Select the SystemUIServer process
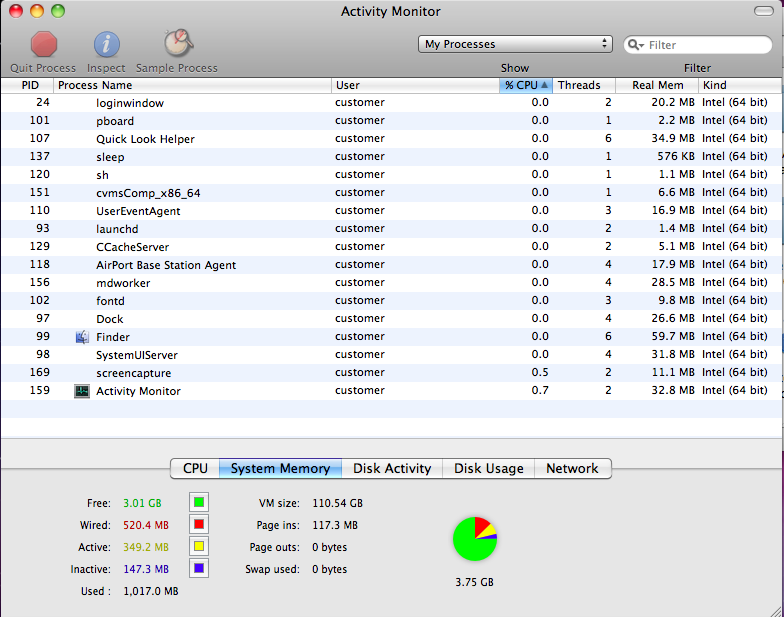 click(391, 354)
